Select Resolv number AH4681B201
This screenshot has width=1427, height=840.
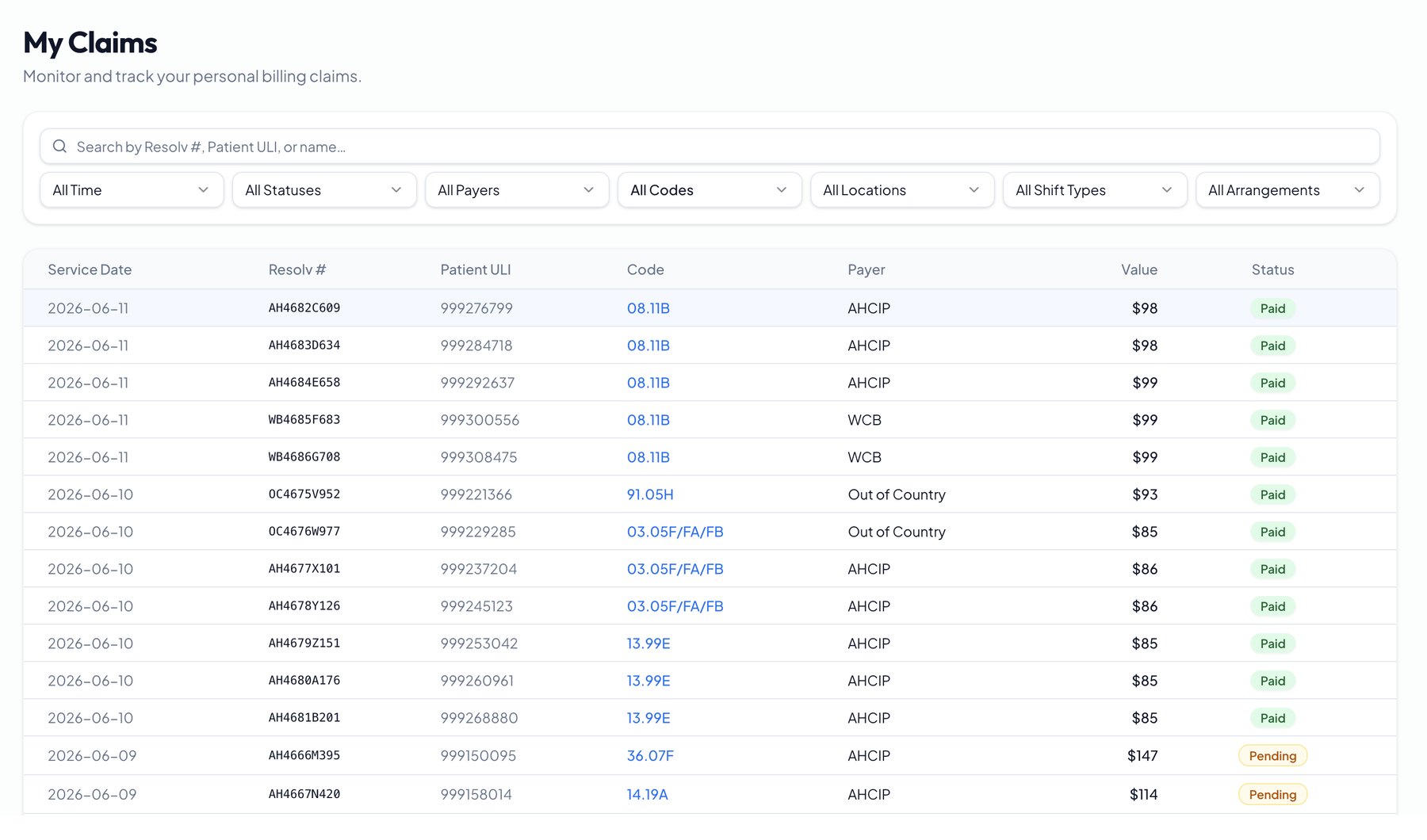pos(304,718)
